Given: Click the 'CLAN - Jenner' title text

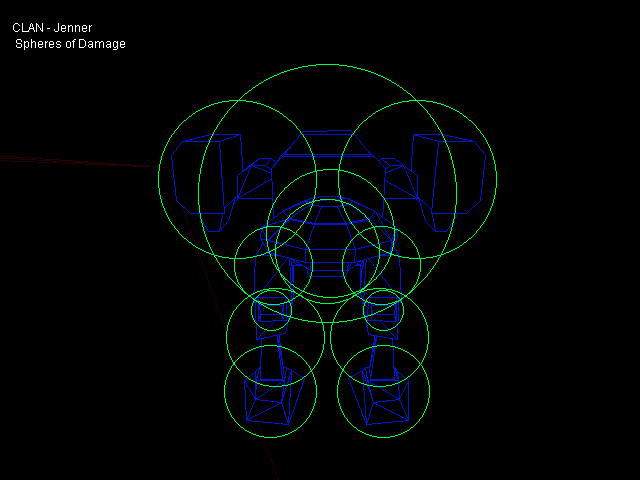Looking at the screenshot, I should pos(52,28).
